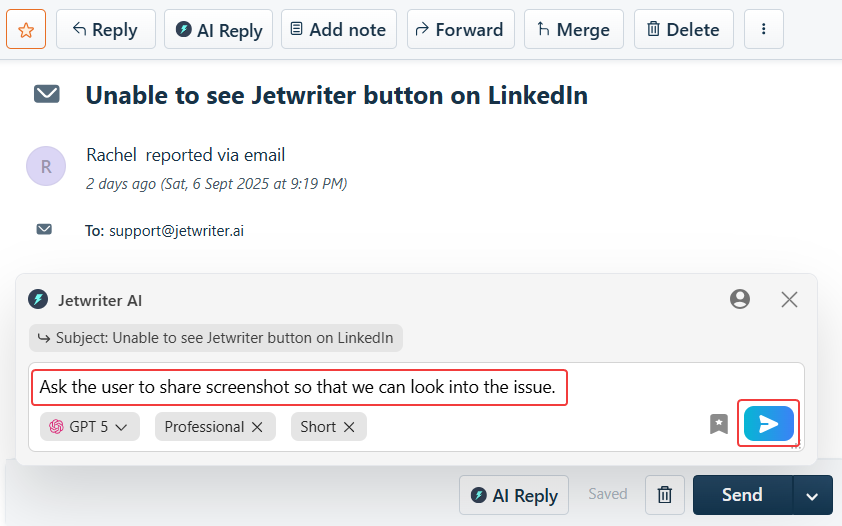Expand the GPT 5 model dropdown

pyautogui.click(x=90, y=427)
